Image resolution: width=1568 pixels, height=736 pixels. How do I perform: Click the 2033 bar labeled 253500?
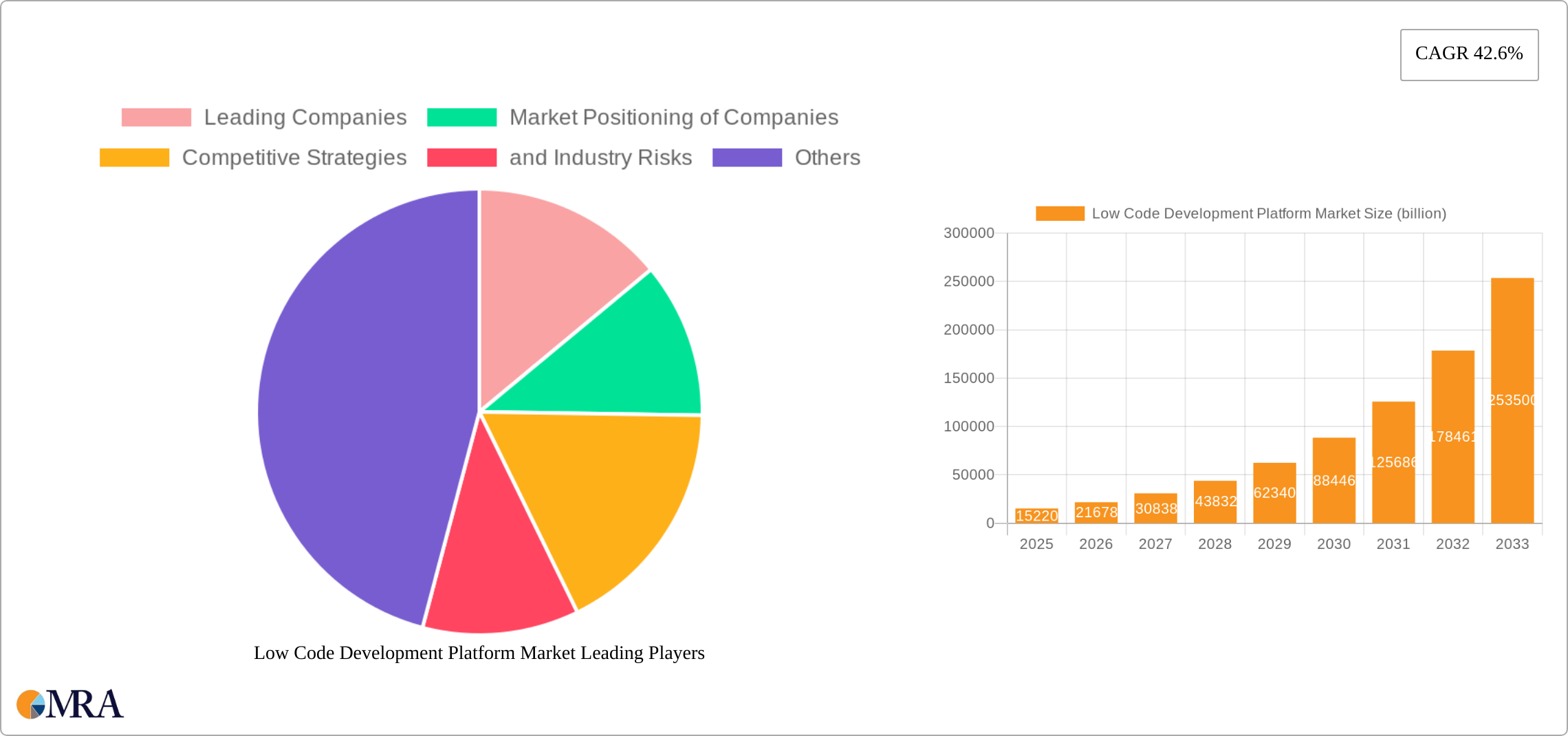tap(1512, 400)
